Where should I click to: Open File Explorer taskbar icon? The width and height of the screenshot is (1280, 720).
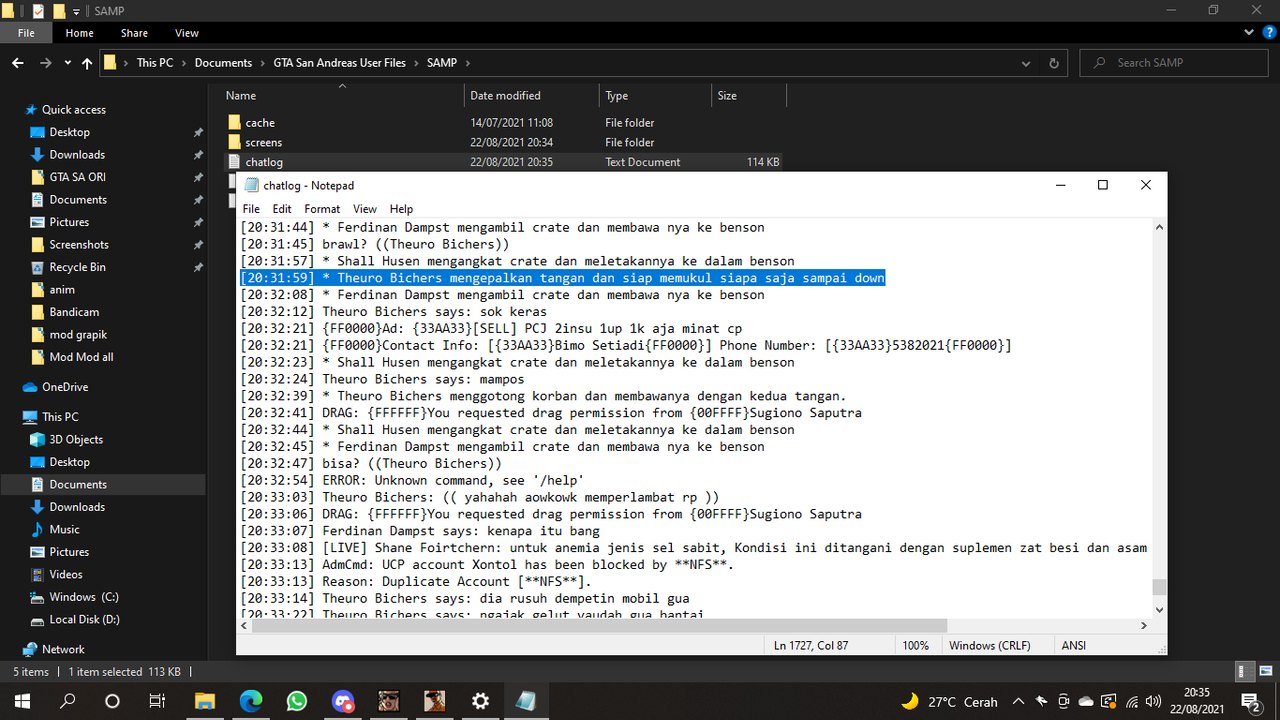click(x=205, y=701)
